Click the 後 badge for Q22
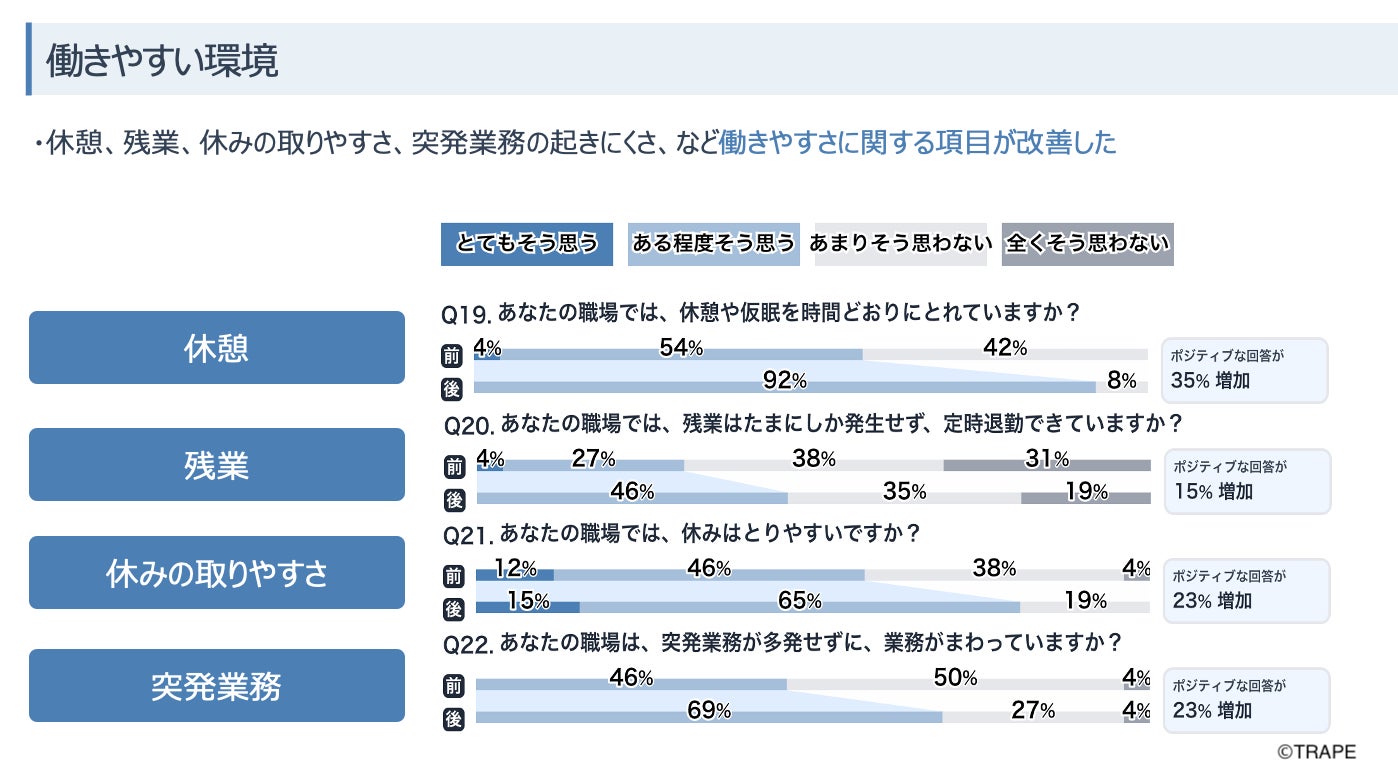Image resolution: width=1398 pixels, height=782 pixels. coord(454,717)
